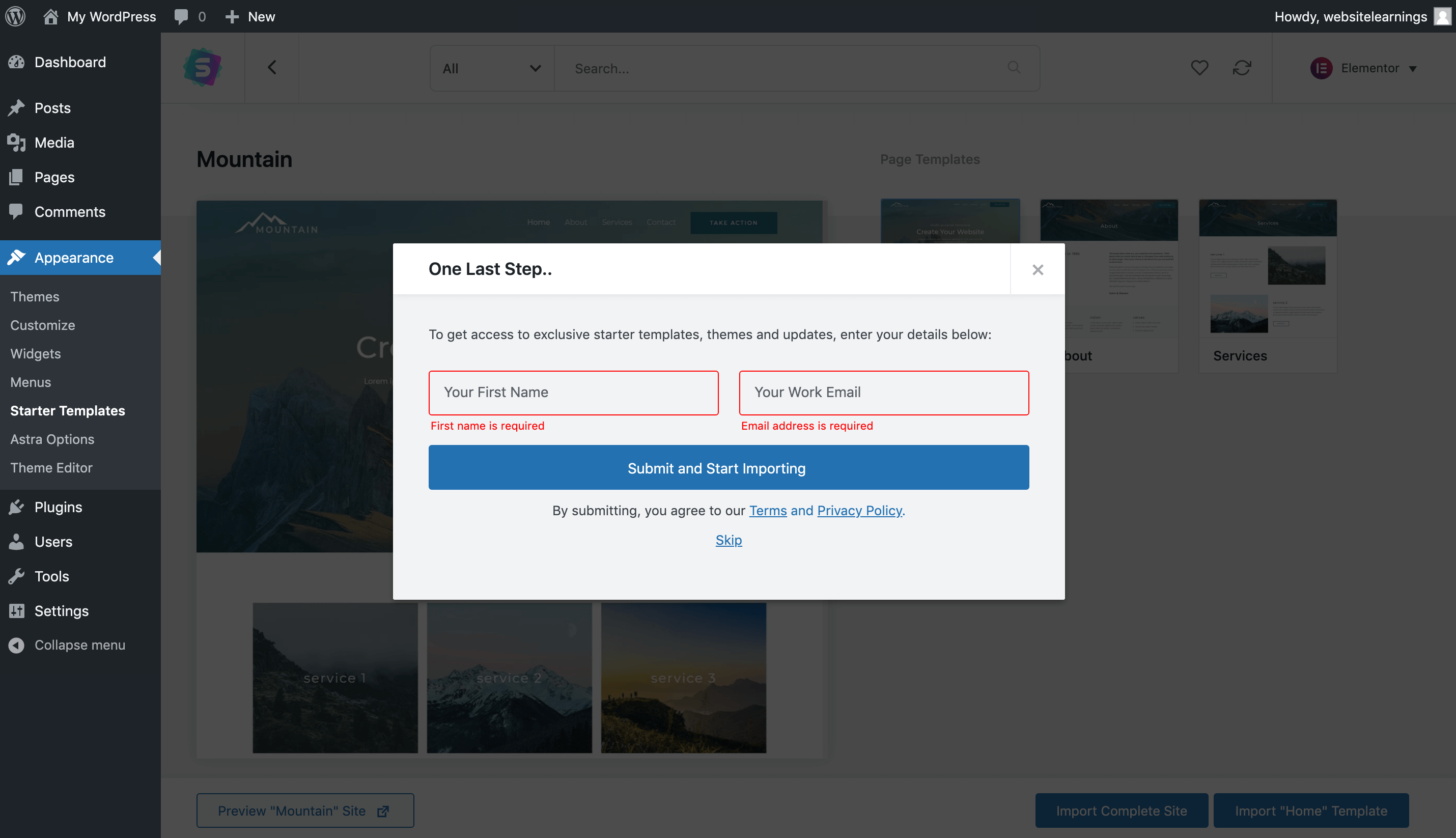Open Theme Editor submenu
The image size is (1456, 838).
(x=51, y=467)
